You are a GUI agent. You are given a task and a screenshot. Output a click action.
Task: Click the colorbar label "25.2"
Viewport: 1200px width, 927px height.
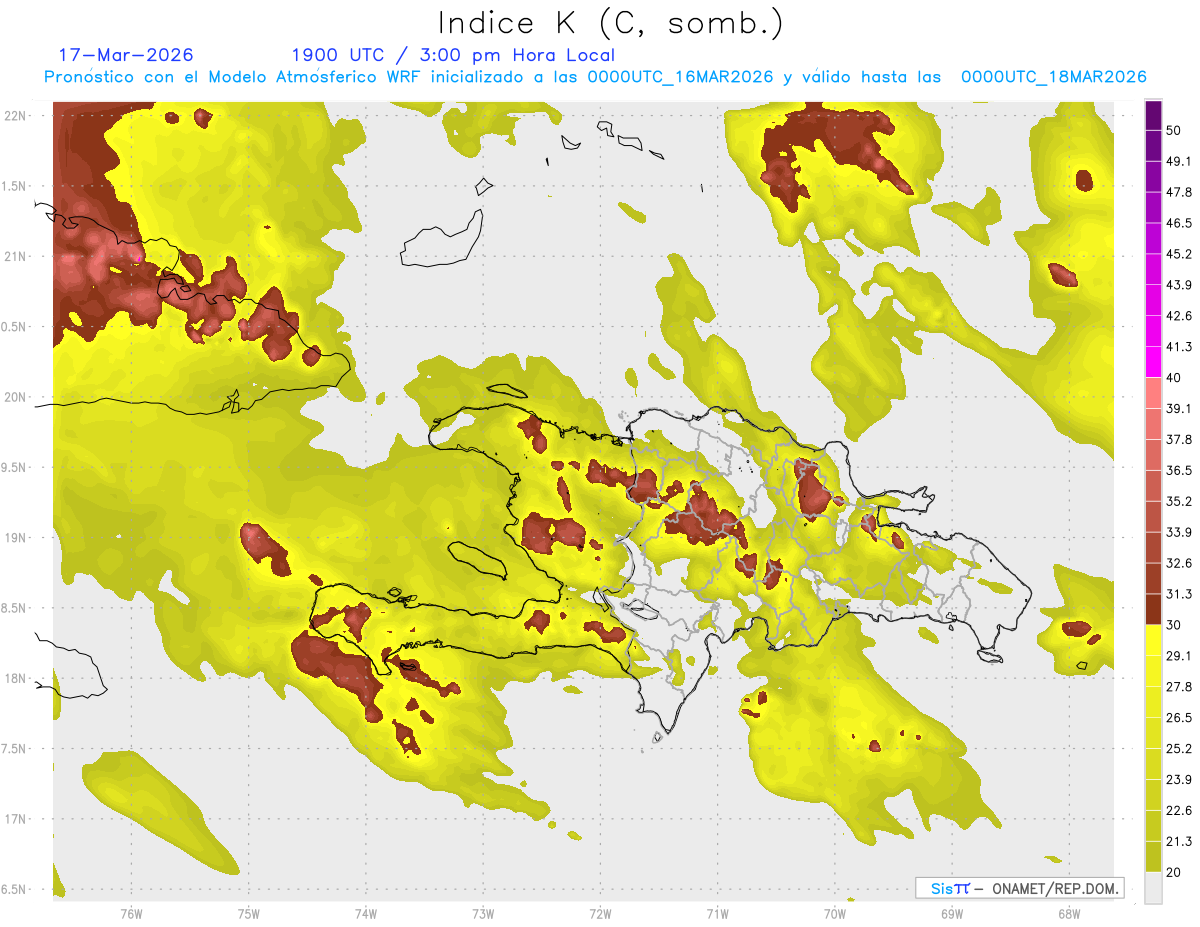1179,749
